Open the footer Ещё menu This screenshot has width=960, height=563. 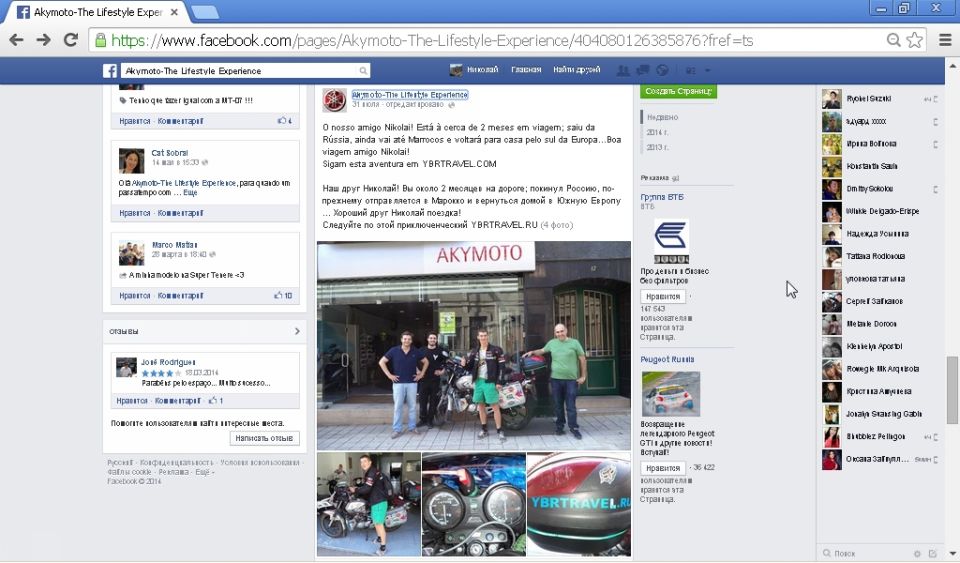click(203, 472)
